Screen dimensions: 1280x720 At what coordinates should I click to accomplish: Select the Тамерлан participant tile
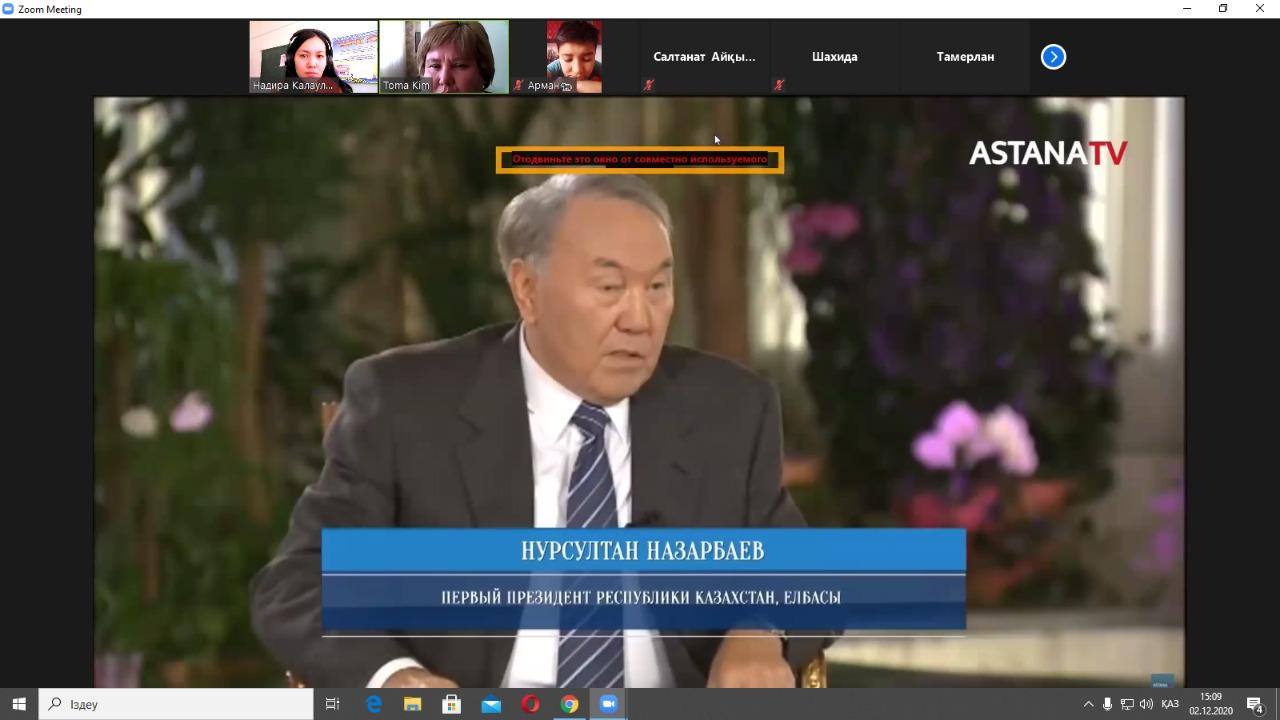pyautogui.click(x=965, y=57)
